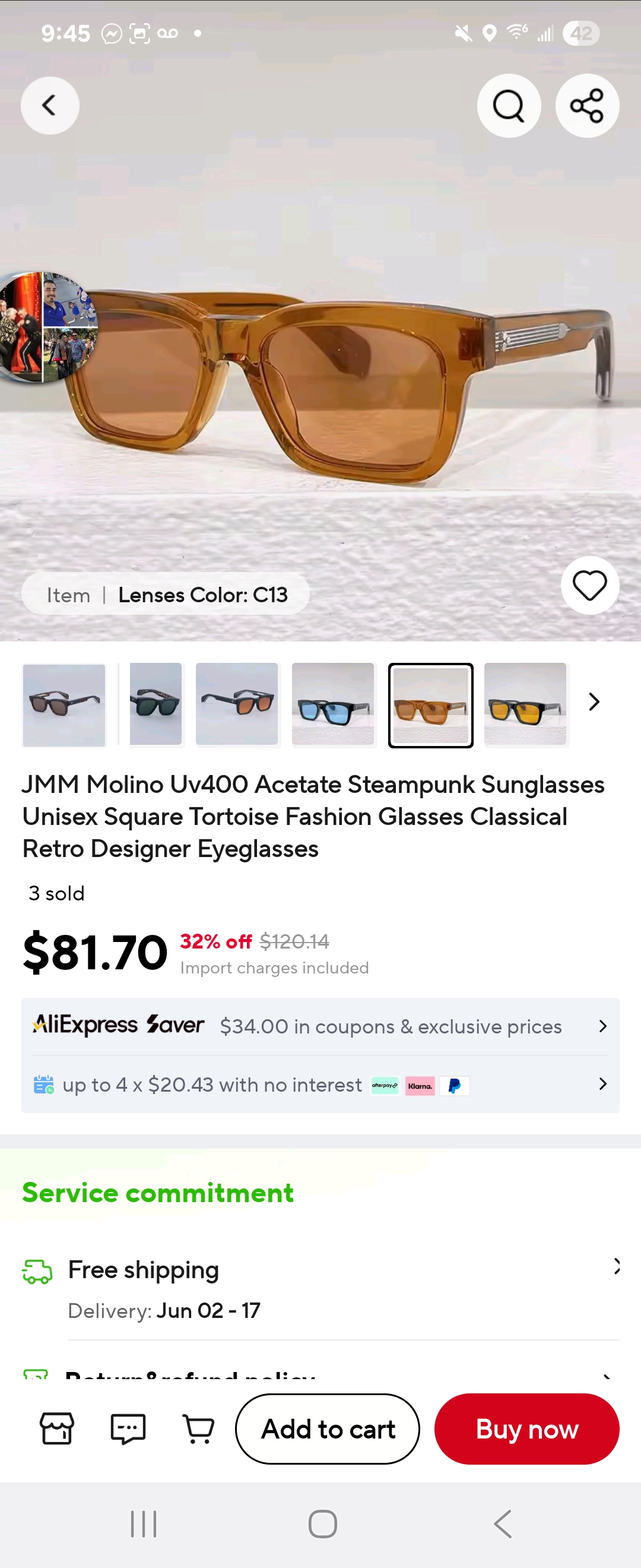Tap the Add to cart button
641x1568 pixels.
(x=328, y=1428)
